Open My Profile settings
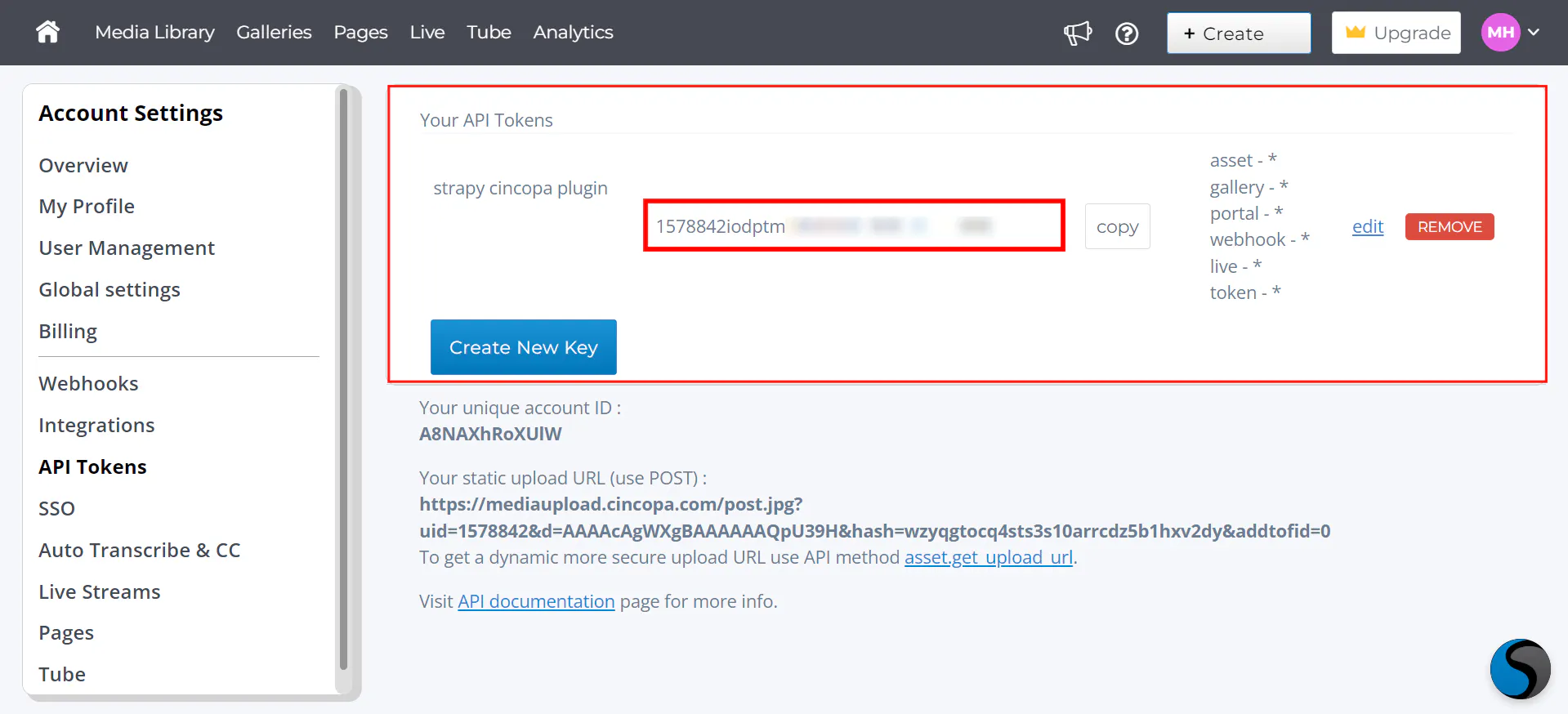The image size is (1568, 714). tap(87, 207)
